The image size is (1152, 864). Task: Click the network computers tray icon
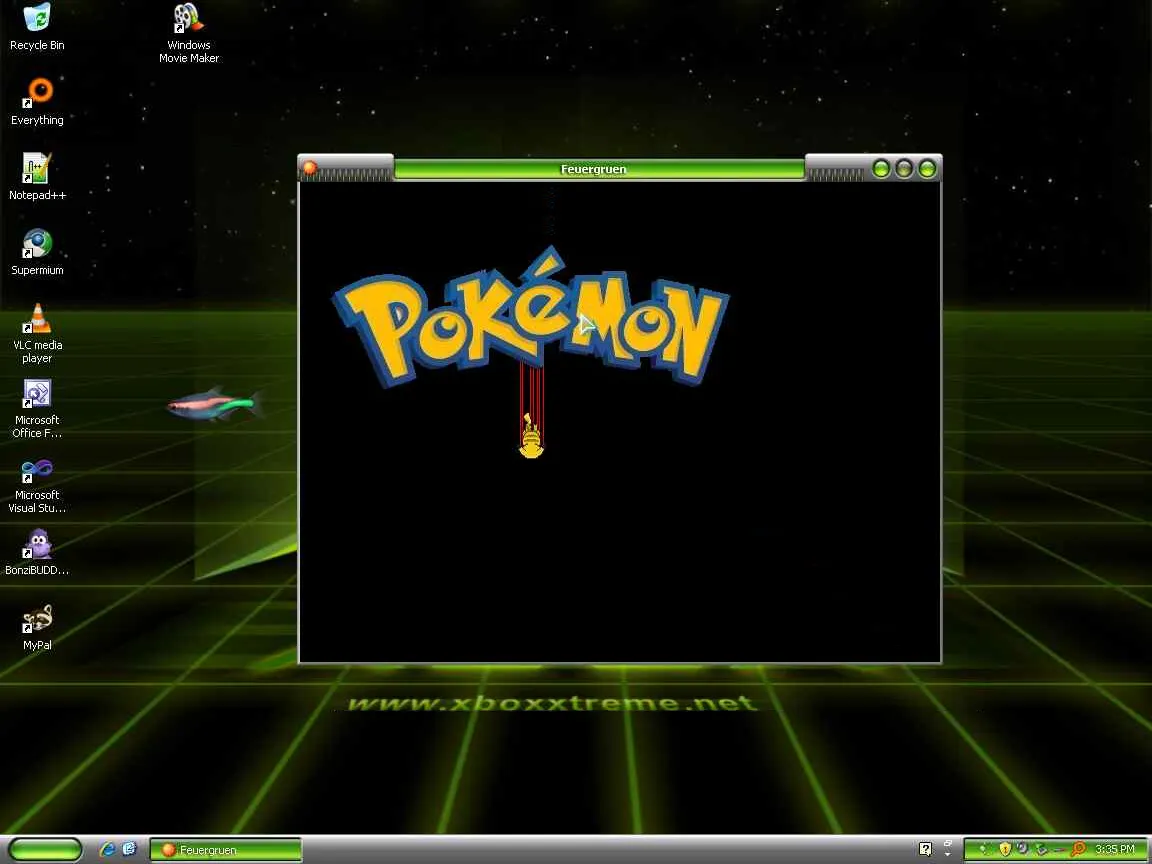click(x=1041, y=849)
